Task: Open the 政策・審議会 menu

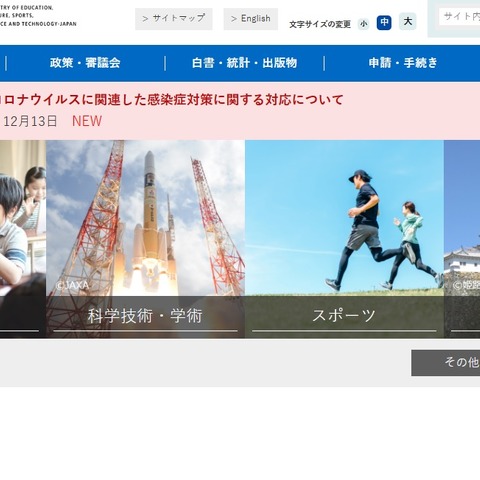Action: point(85,63)
